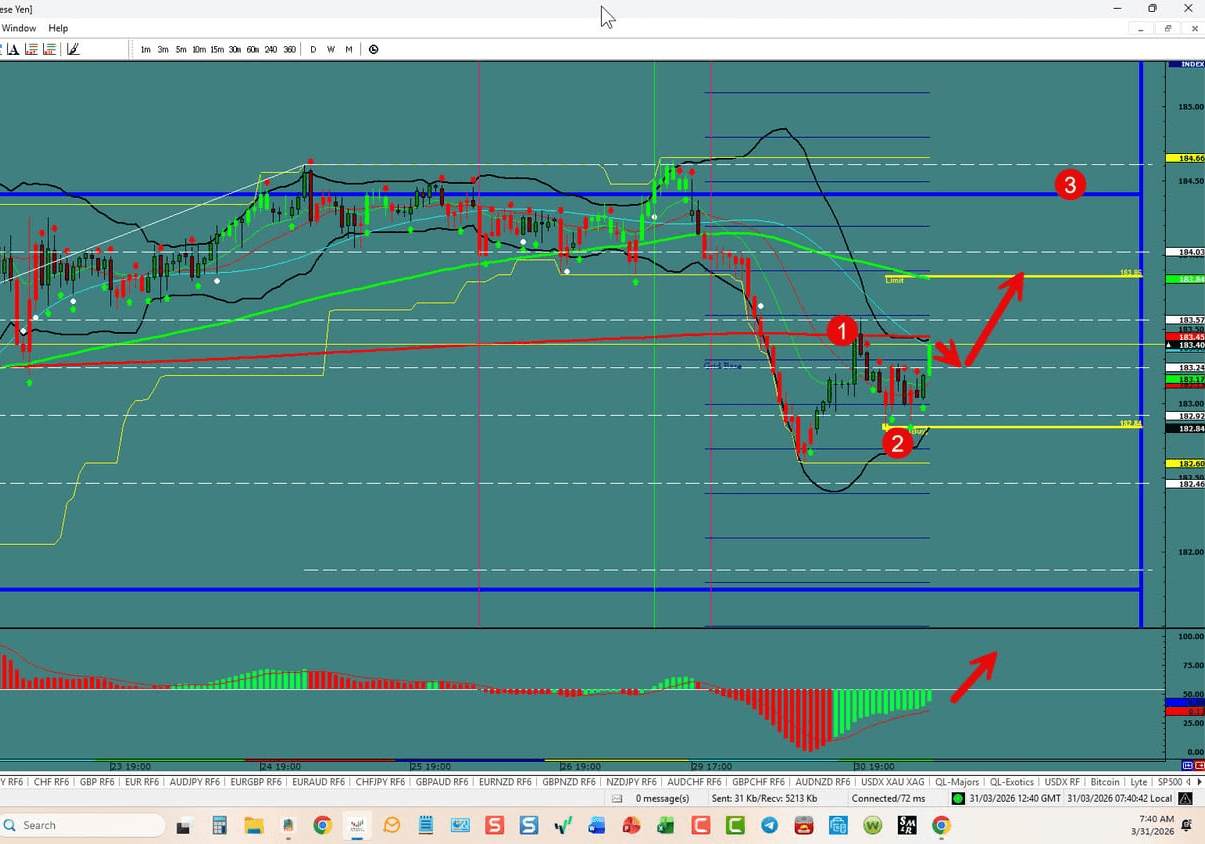Open the Bitcoin watchlist tab
The image size is (1205, 844).
[1104, 781]
